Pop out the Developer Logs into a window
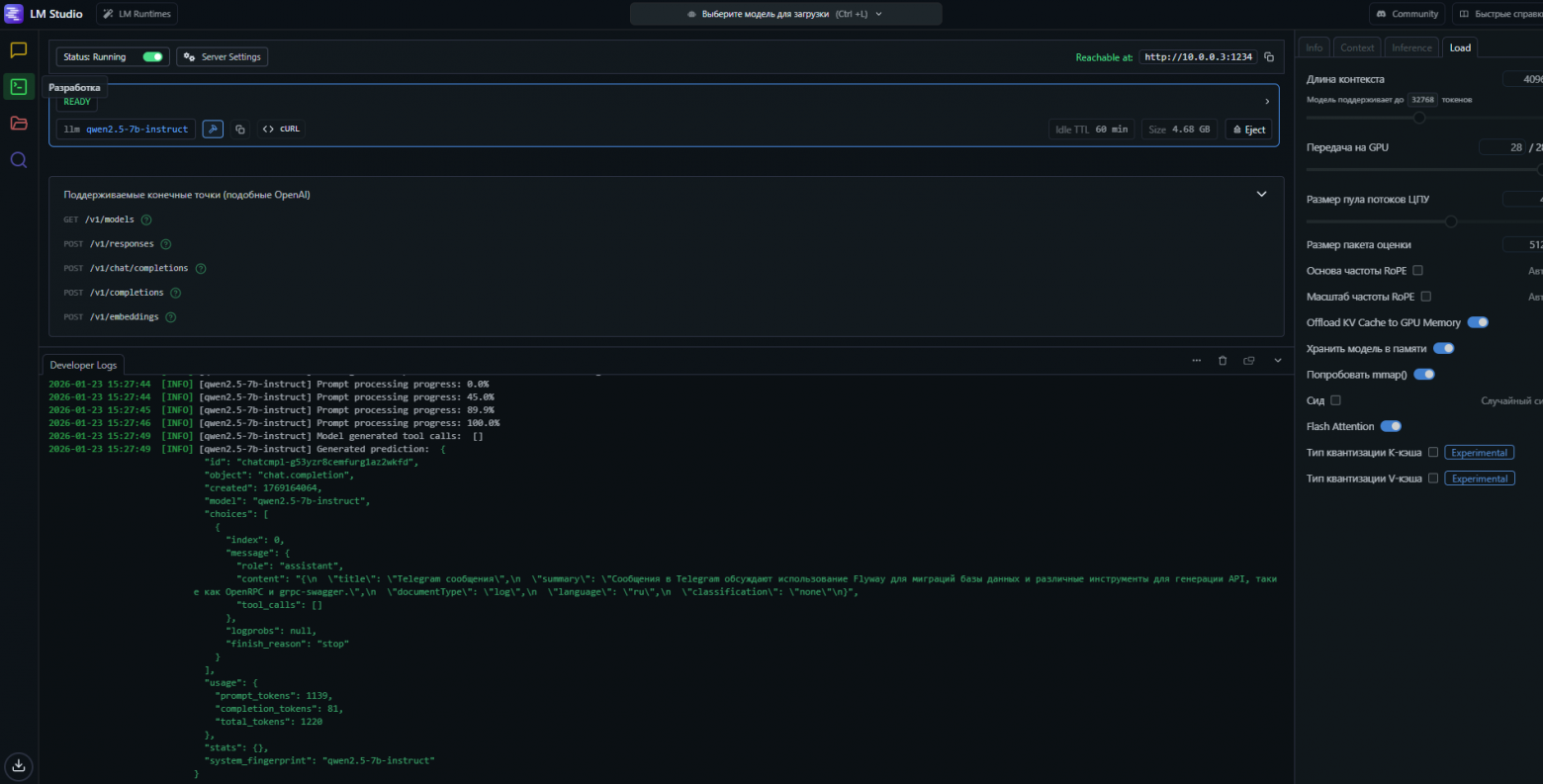Screen dimensions: 1543x784 (1249, 361)
